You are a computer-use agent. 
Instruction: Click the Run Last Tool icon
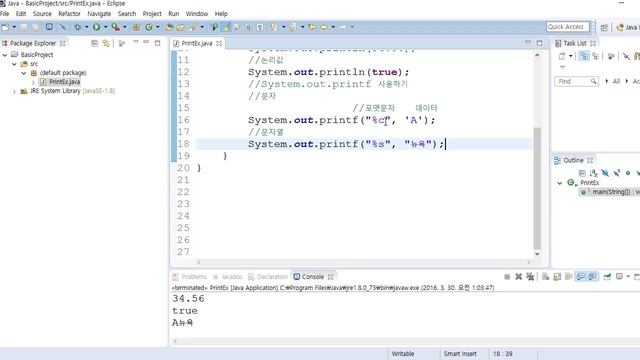tap(116, 27)
